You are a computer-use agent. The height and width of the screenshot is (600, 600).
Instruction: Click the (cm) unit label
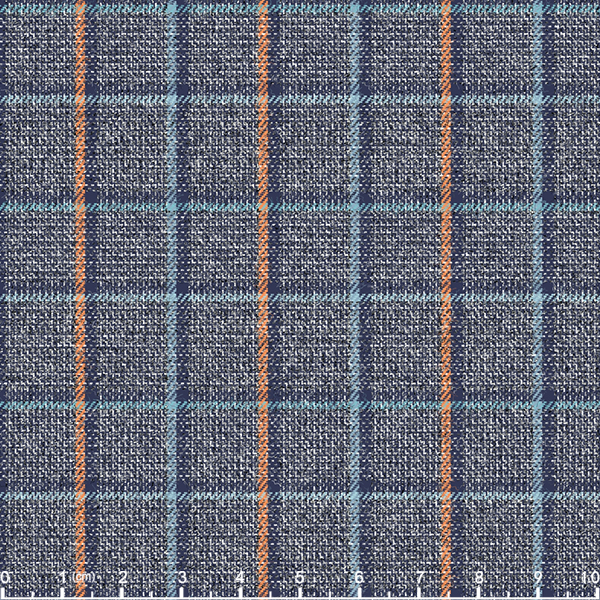click(83, 577)
